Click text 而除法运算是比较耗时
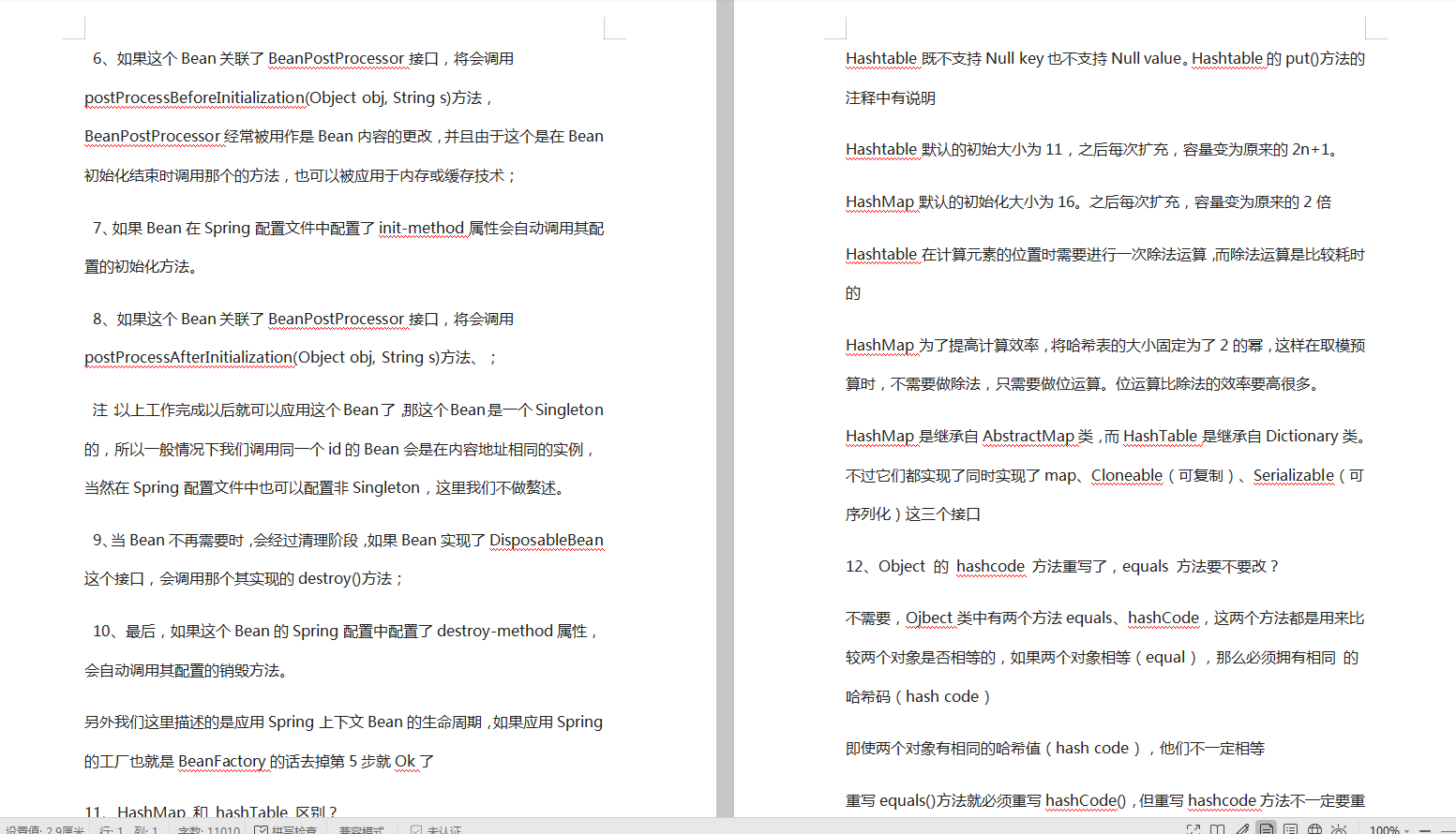Image resolution: width=1456 pixels, height=834 pixels. pos(1290,254)
